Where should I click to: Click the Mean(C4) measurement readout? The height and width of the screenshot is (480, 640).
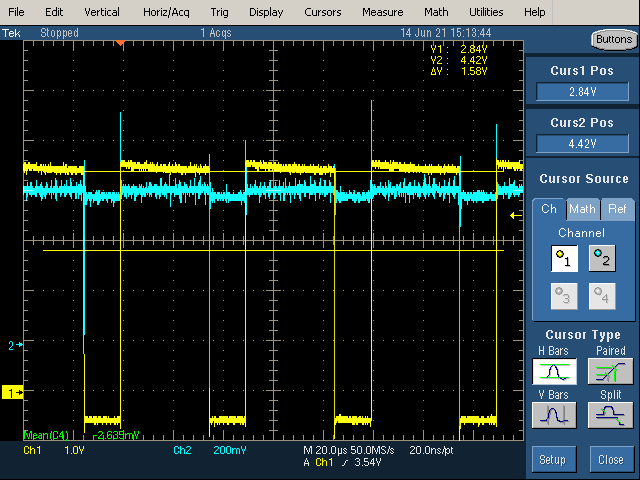[x=82, y=435]
